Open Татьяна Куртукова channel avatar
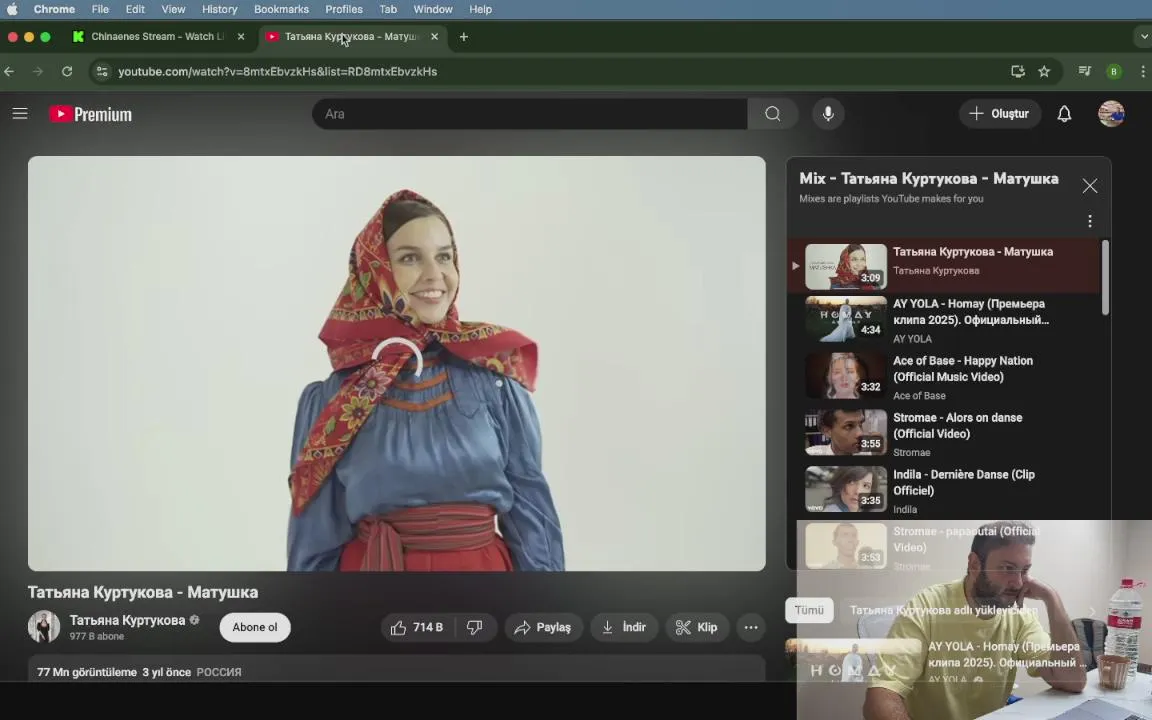1152x720 pixels. [x=43, y=627]
